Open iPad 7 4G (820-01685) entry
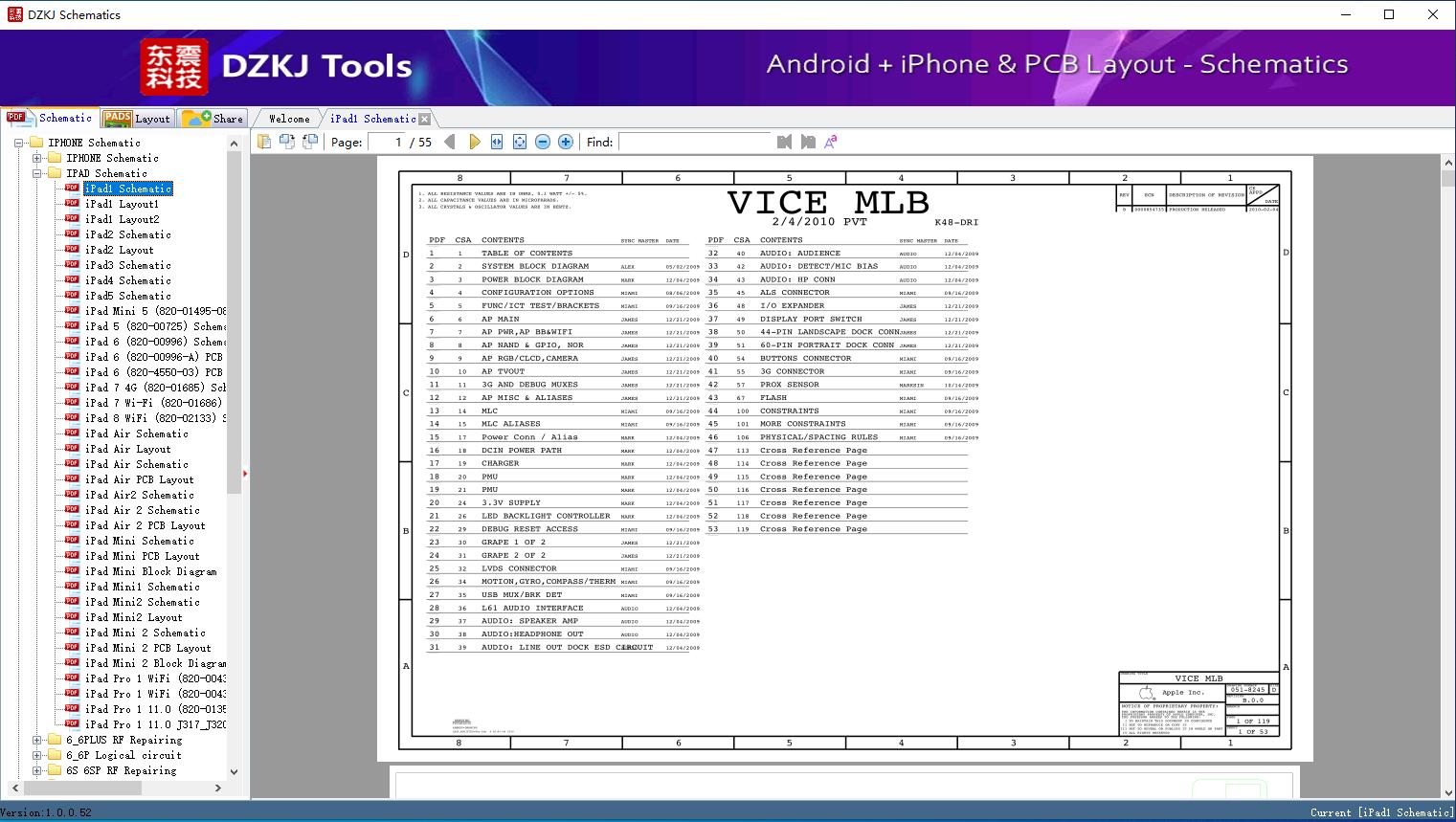 pos(155,388)
